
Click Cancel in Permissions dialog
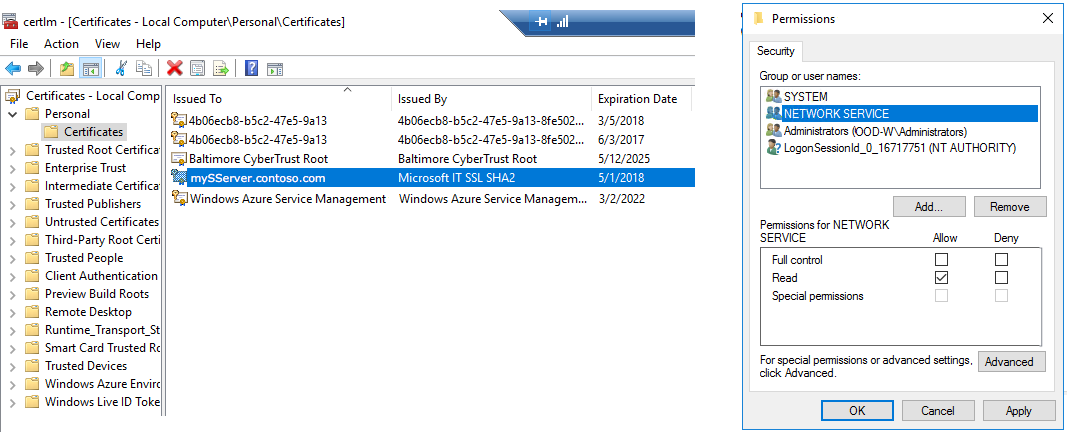(937, 410)
